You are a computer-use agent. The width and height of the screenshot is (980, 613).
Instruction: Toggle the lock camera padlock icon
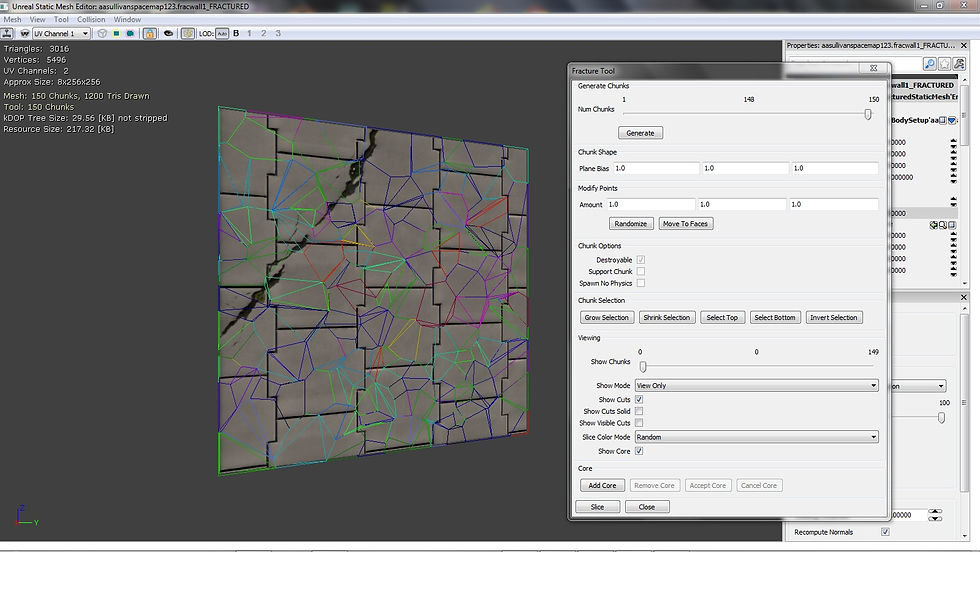149,33
